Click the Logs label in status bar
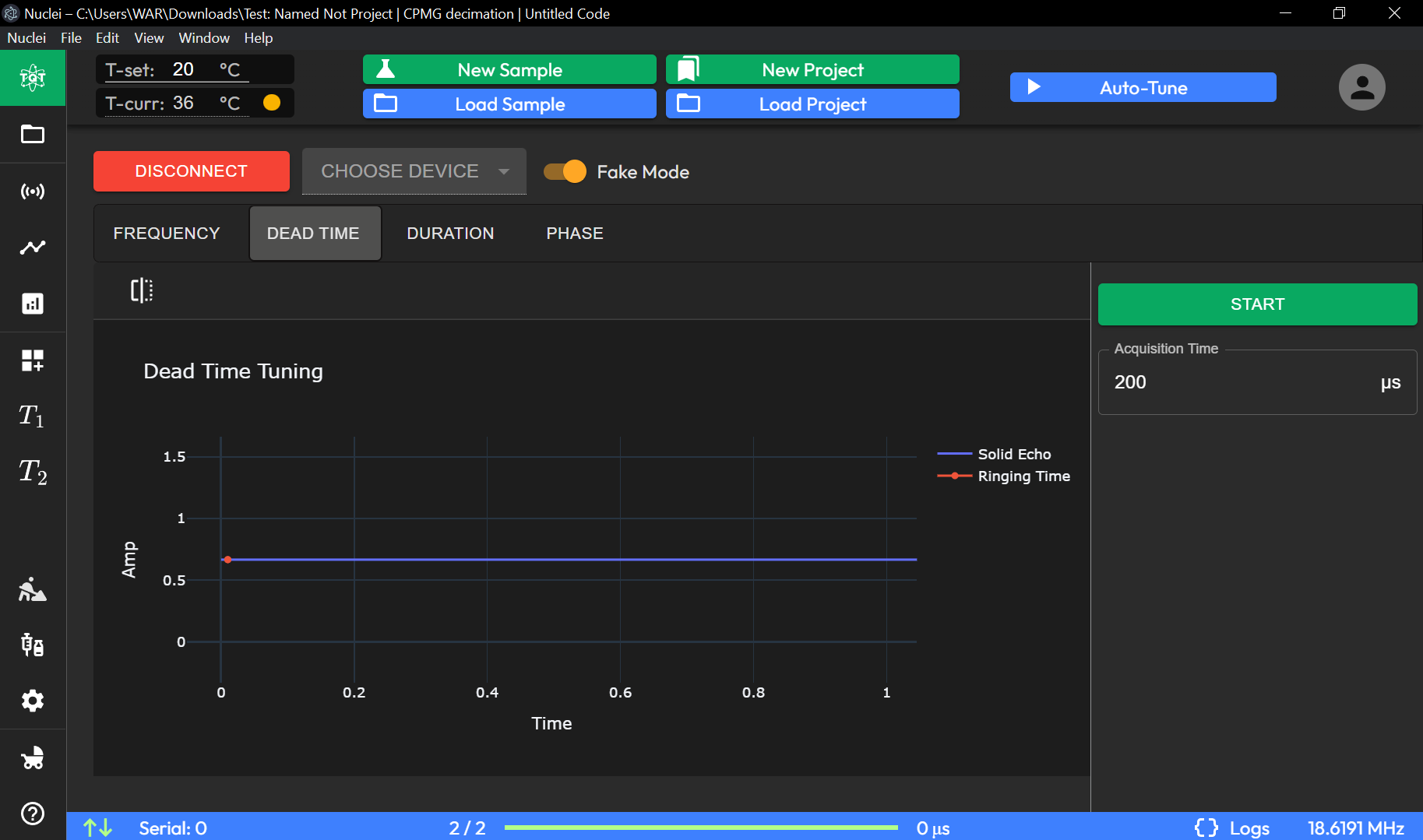 (x=1249, y=828)
